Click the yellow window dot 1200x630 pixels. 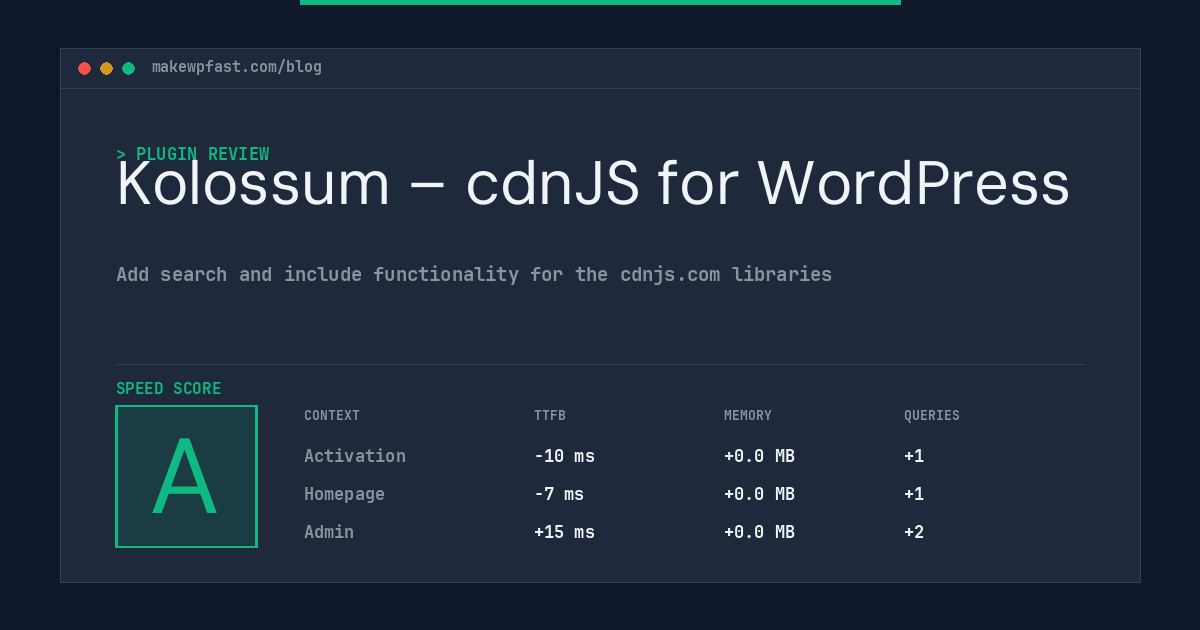106,68
